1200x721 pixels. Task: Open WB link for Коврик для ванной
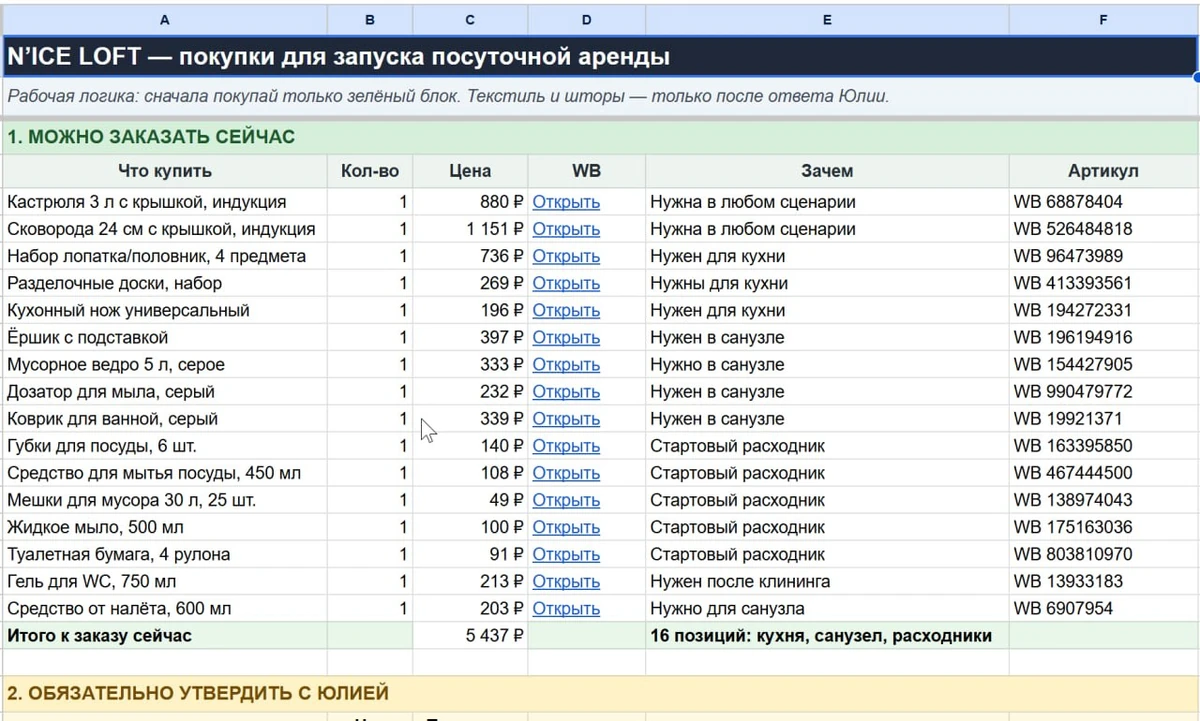coord(566,419)
